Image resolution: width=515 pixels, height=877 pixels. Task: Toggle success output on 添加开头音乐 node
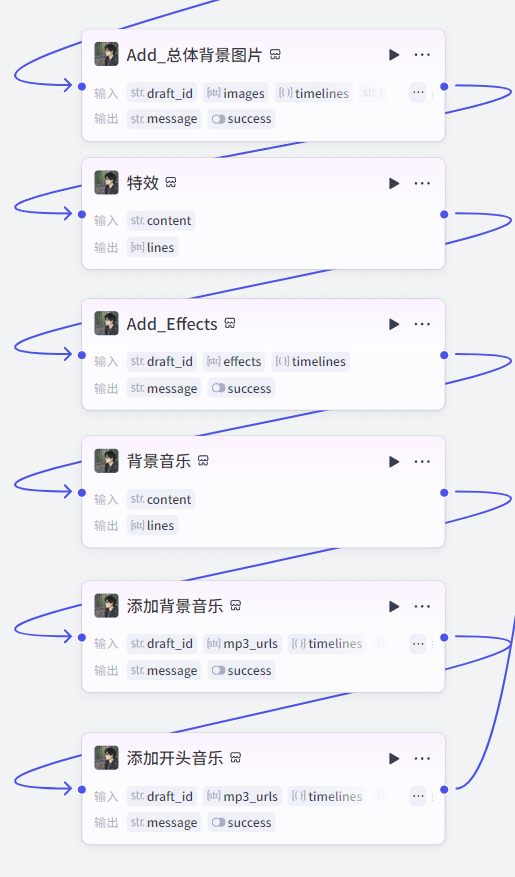coord(242,823)
